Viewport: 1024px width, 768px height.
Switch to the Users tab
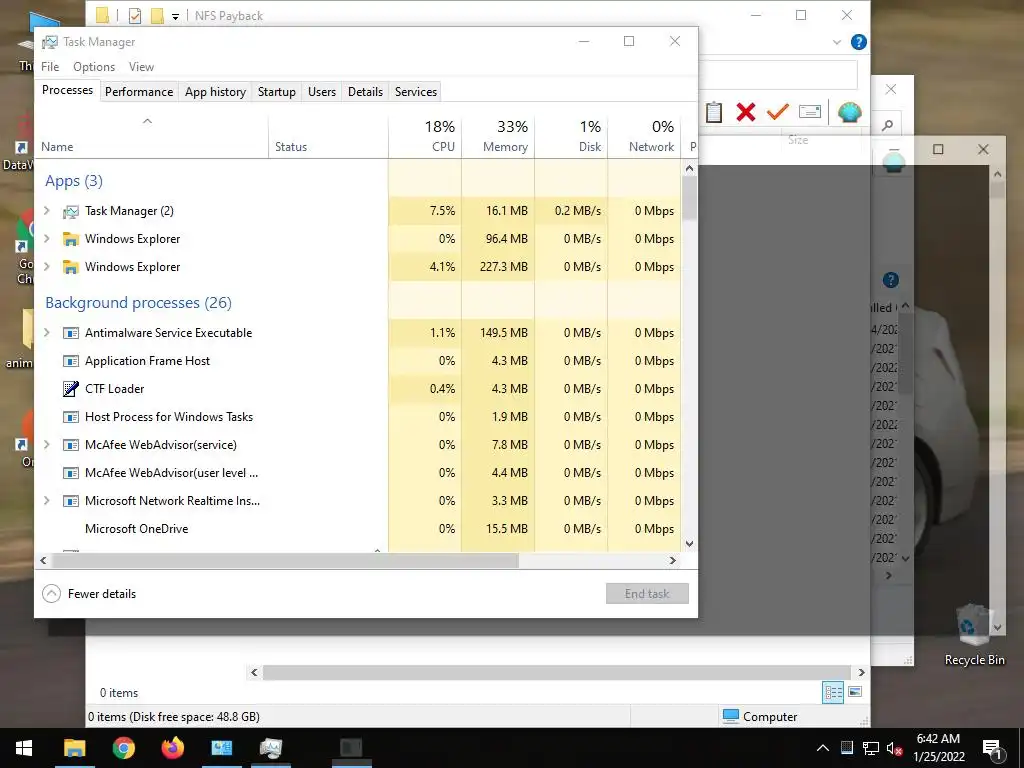pyautogui.click(x=322, y=92)
